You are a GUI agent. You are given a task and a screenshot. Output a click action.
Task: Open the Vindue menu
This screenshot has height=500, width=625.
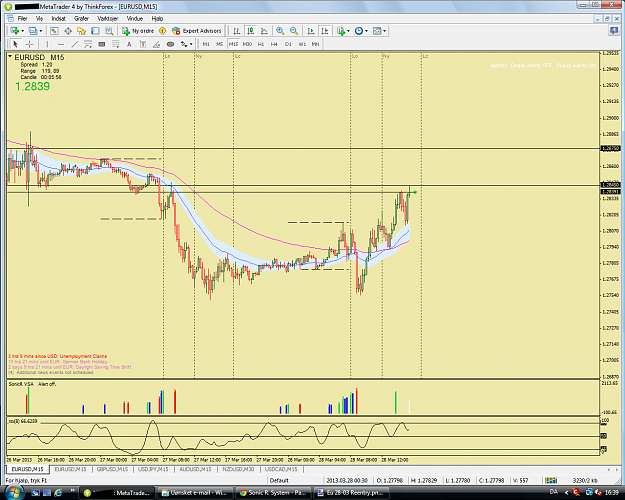click(134, 18)
